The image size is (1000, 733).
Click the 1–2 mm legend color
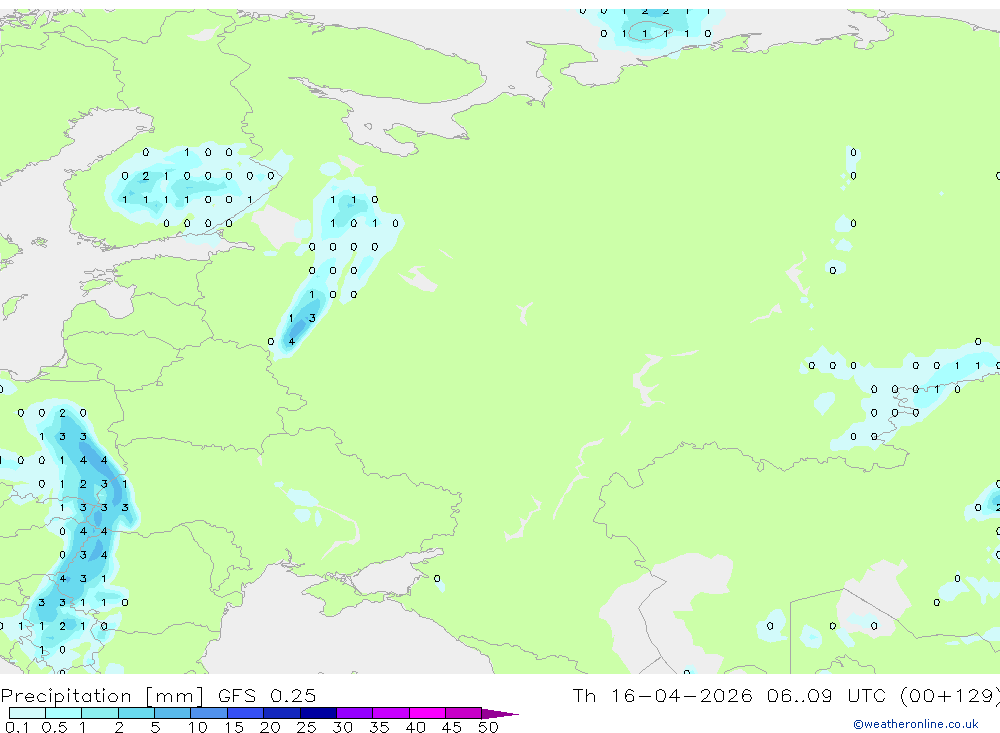coord(100,713)
